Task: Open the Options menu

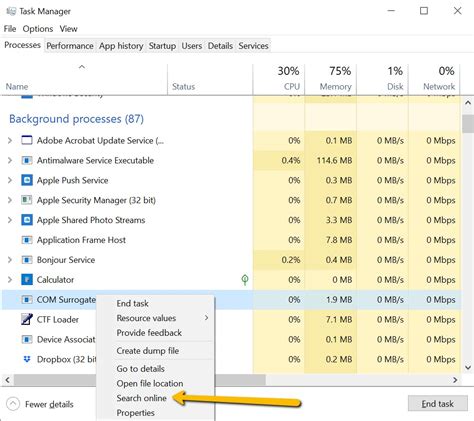Action: click(x=38, y=29)
